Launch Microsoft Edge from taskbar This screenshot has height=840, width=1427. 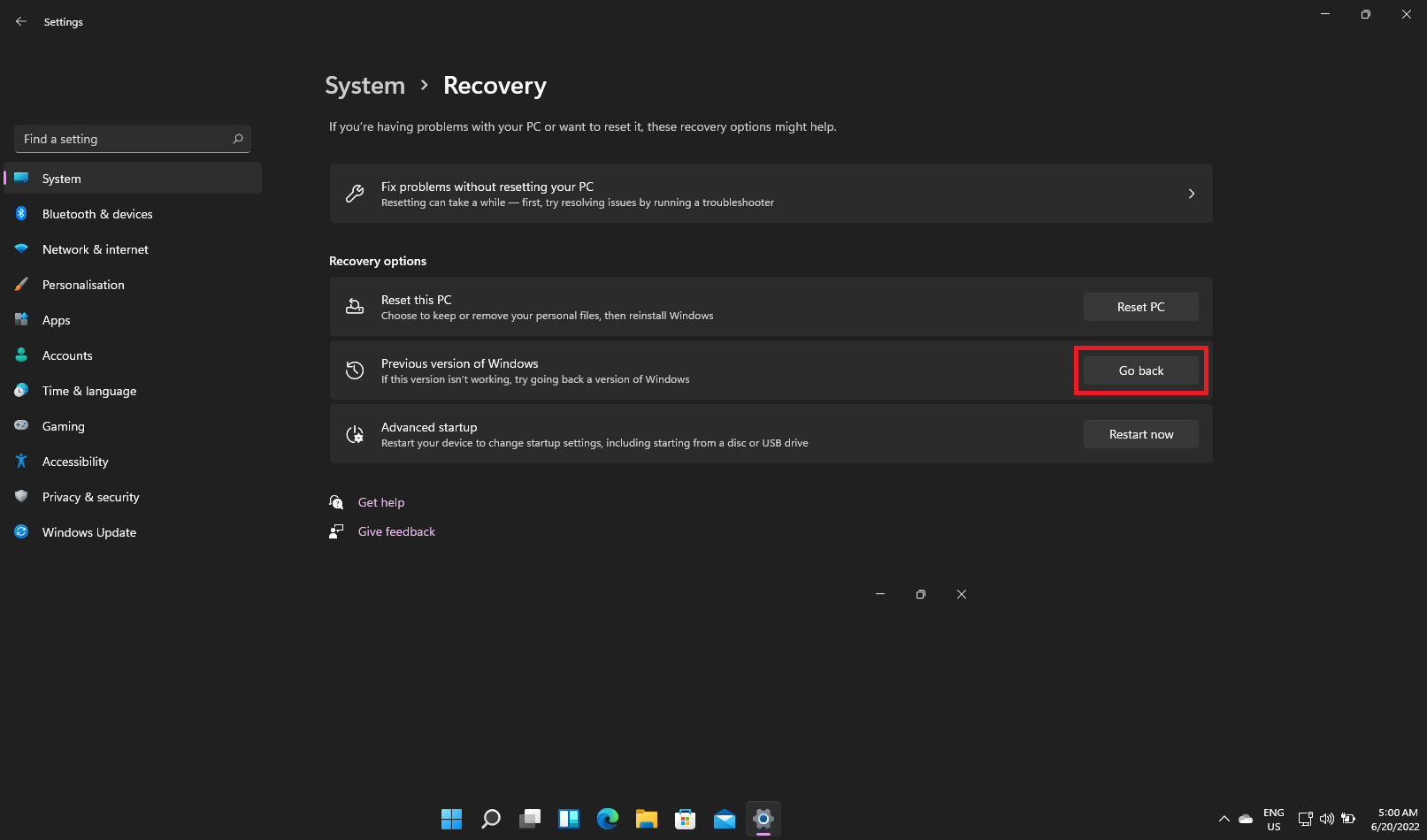coord(608,819)
